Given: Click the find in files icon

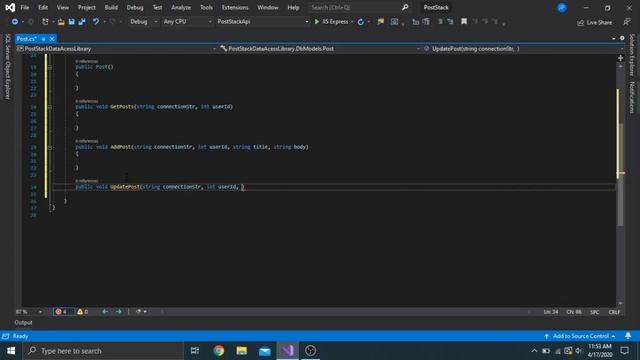Looking at the screenshot, I should pyautogui.click(x=380, y=22).
